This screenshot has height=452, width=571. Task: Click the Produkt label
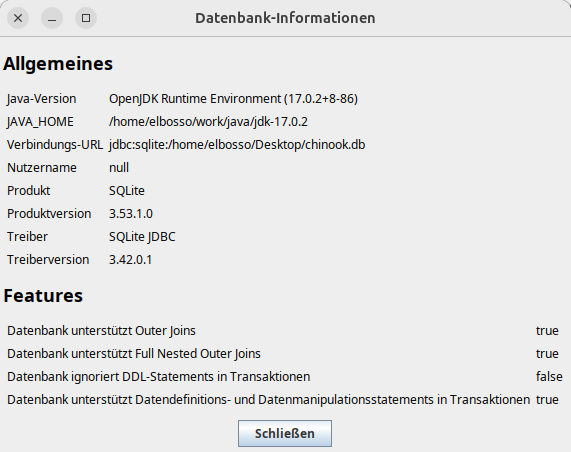(28, 190)
